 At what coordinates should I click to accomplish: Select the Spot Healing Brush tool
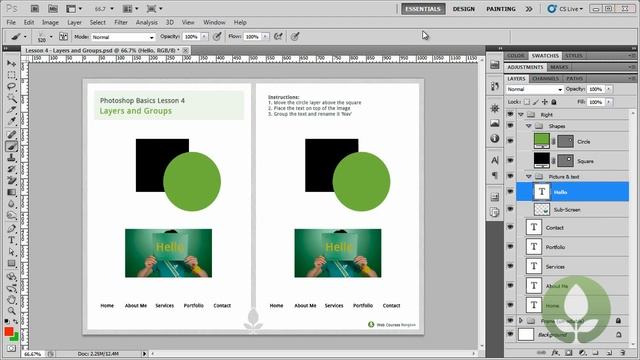(x=11, y=135)
